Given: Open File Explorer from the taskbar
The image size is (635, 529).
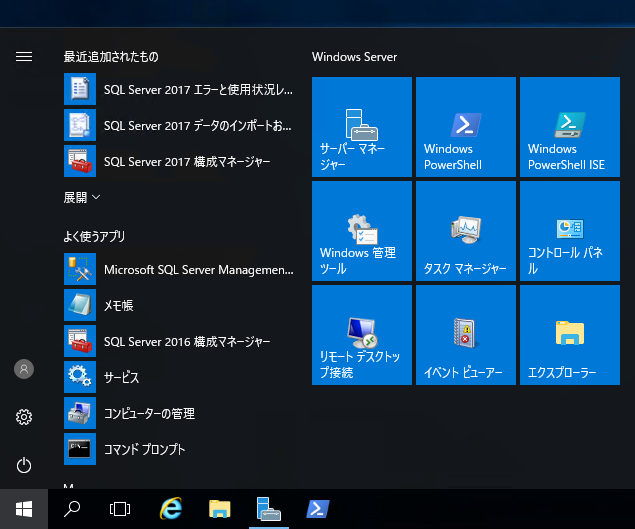Looking at the screenshot, I should (219, 509).
